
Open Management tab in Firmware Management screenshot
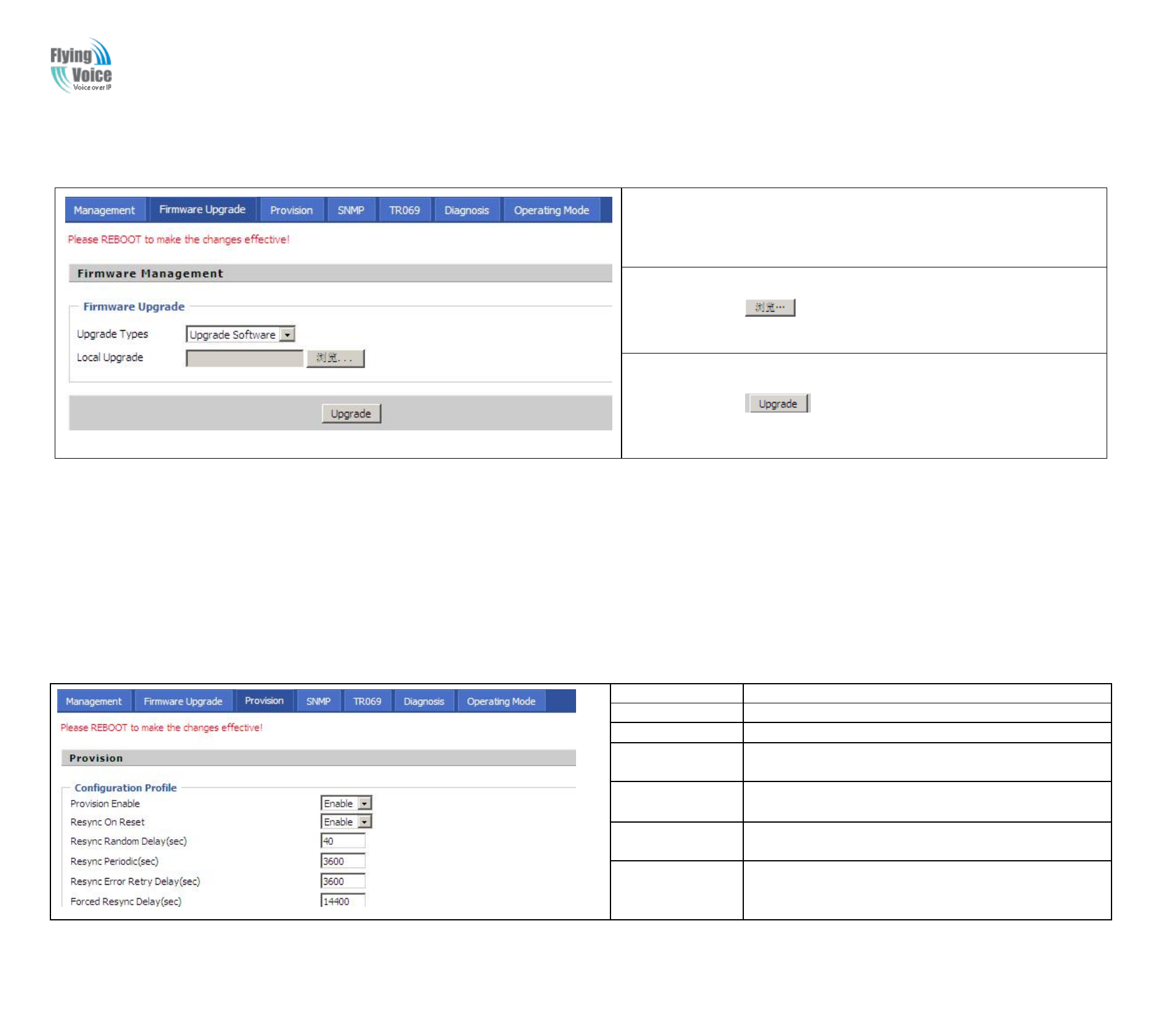coord(104,210)
